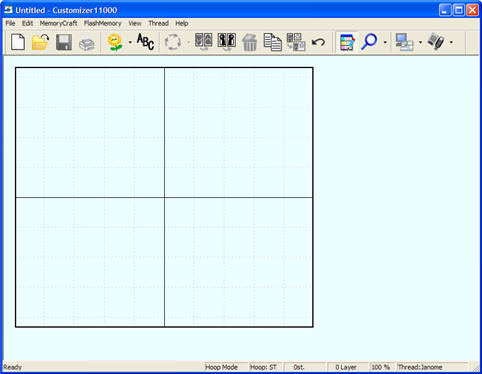Close the Customizer 11000 window

coord(473,10)
